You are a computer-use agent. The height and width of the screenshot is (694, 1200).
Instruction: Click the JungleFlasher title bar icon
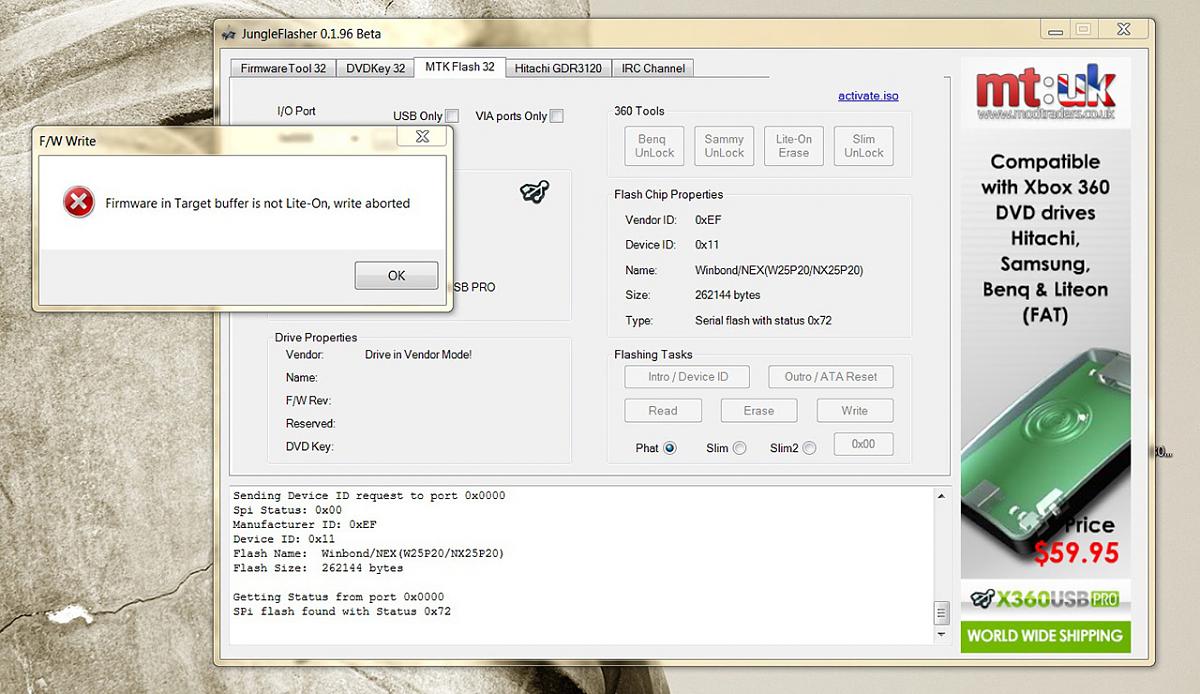(229, 33)
